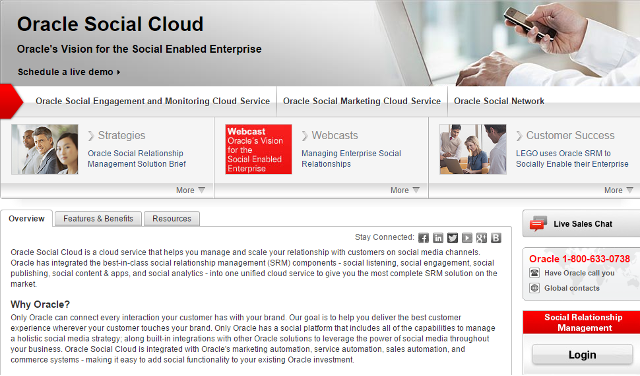Screen dimensions: 640x376
Task: Expand More under the Strategies panel
Action: point(190,190)
